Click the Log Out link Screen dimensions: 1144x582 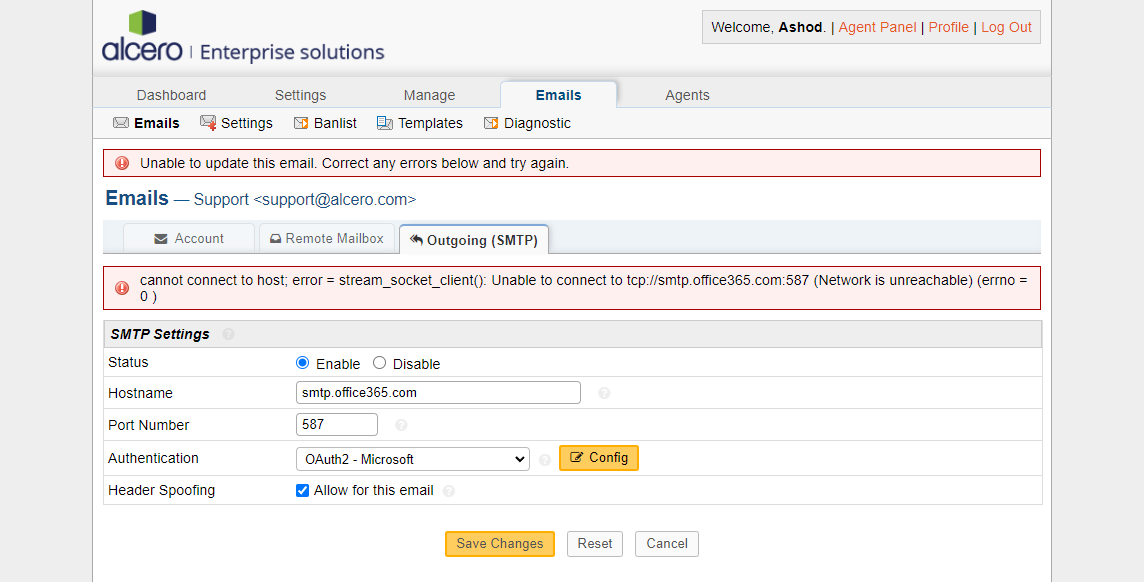tap(1006, 27)
